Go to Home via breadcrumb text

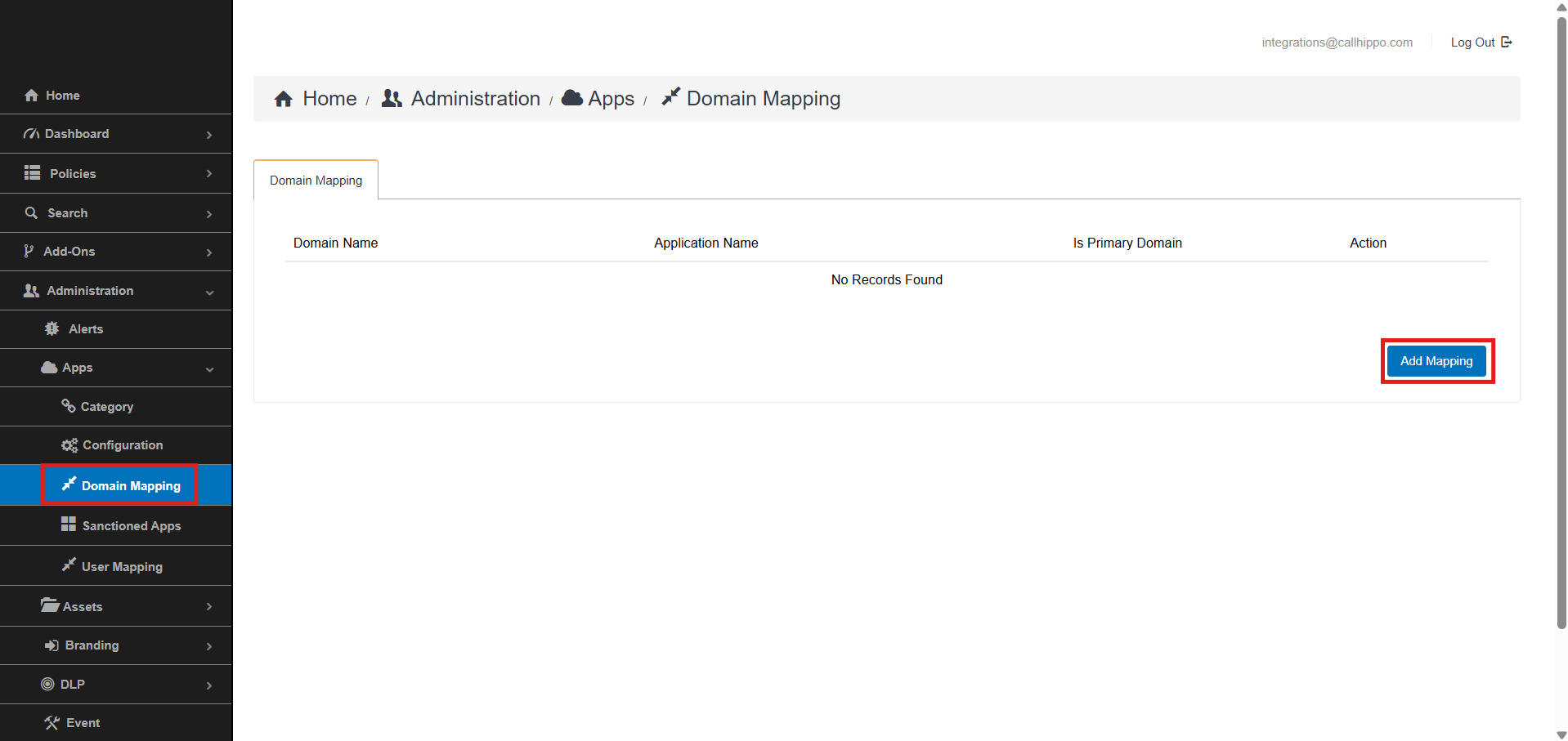pos(329,99)
